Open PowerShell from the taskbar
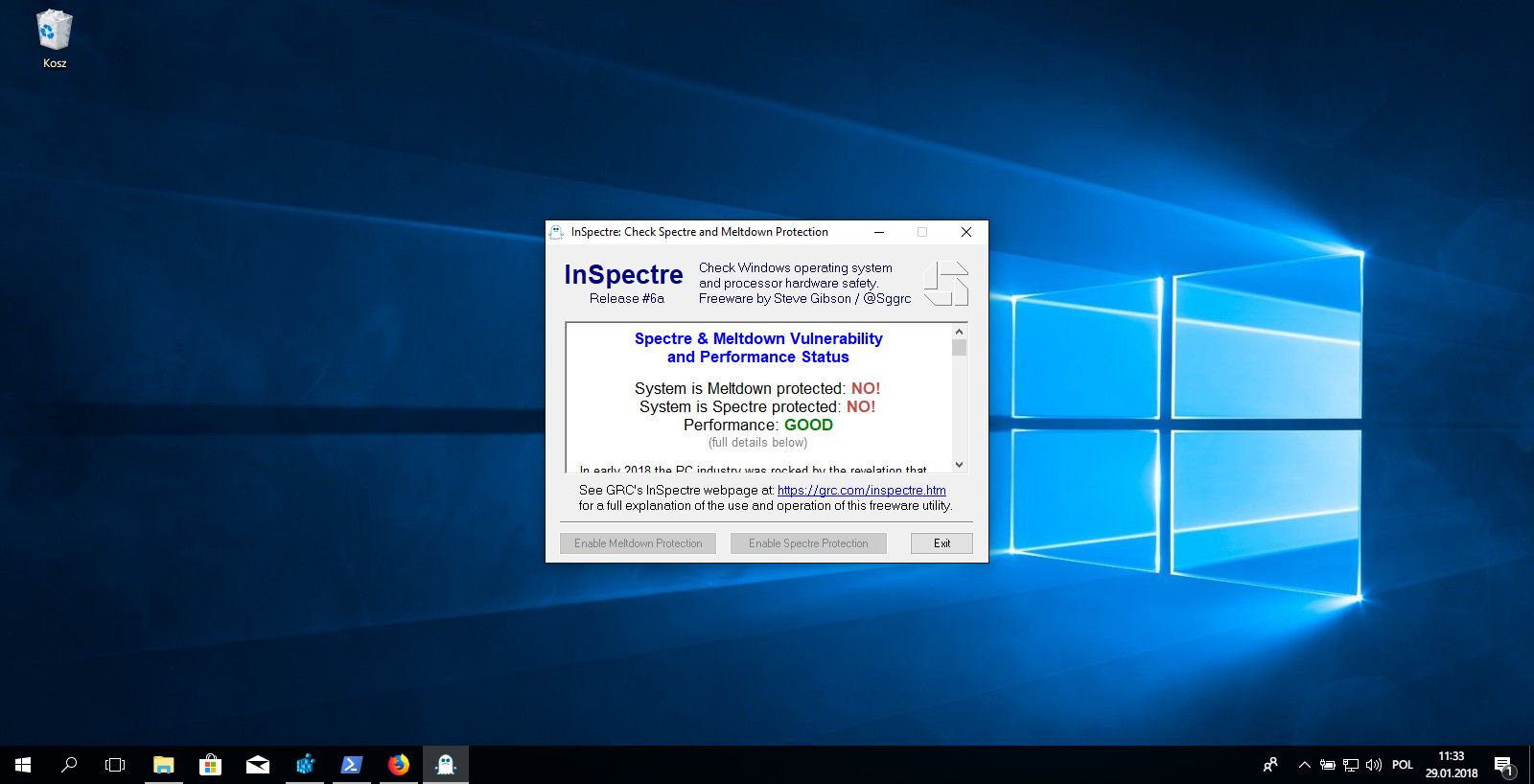This screenshot has width=1534, height=784. [352, 765]
